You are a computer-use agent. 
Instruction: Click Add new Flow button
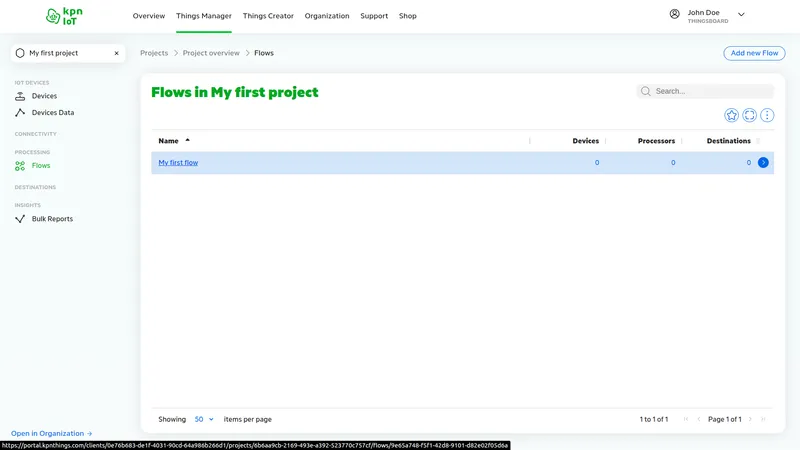point(754,53)
